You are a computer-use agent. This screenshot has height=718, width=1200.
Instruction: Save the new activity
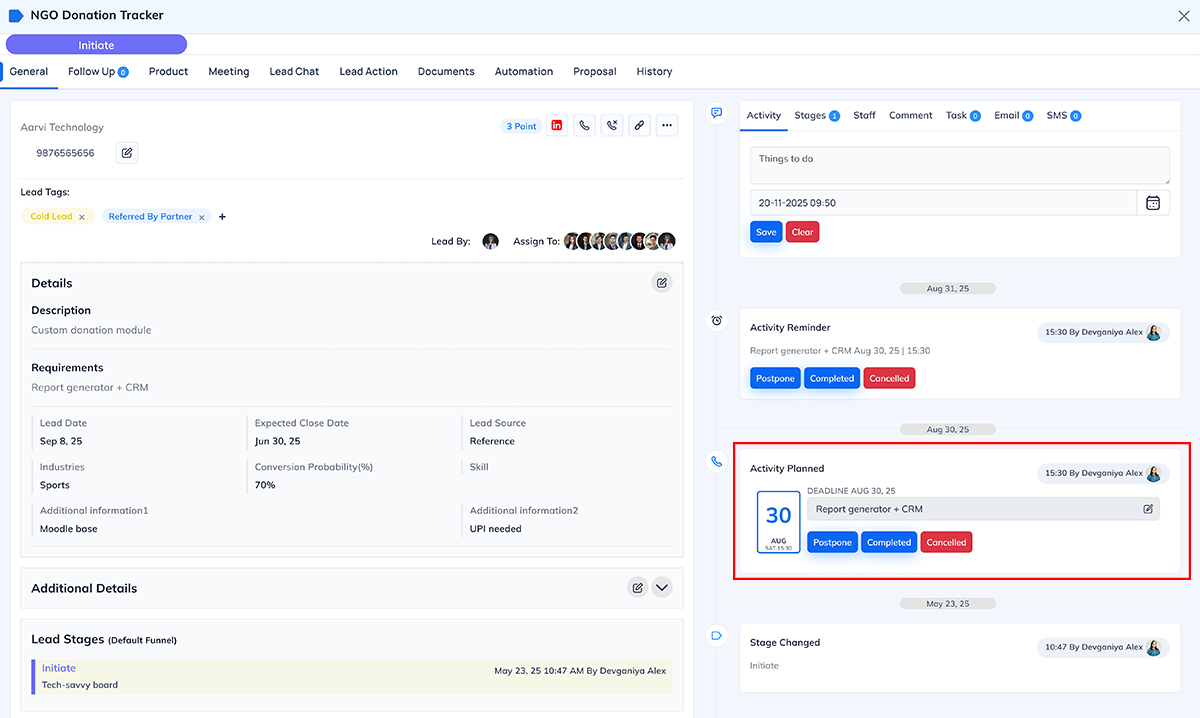click(766, 232)
